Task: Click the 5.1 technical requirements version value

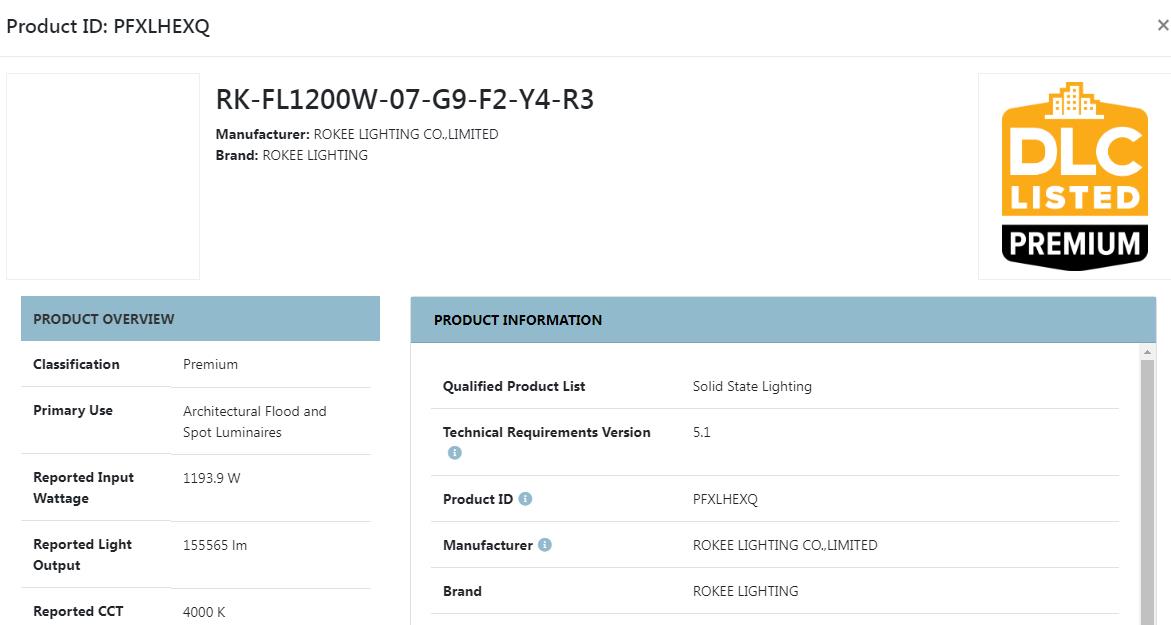Action: pyautogui.click(x=701, y=432)
